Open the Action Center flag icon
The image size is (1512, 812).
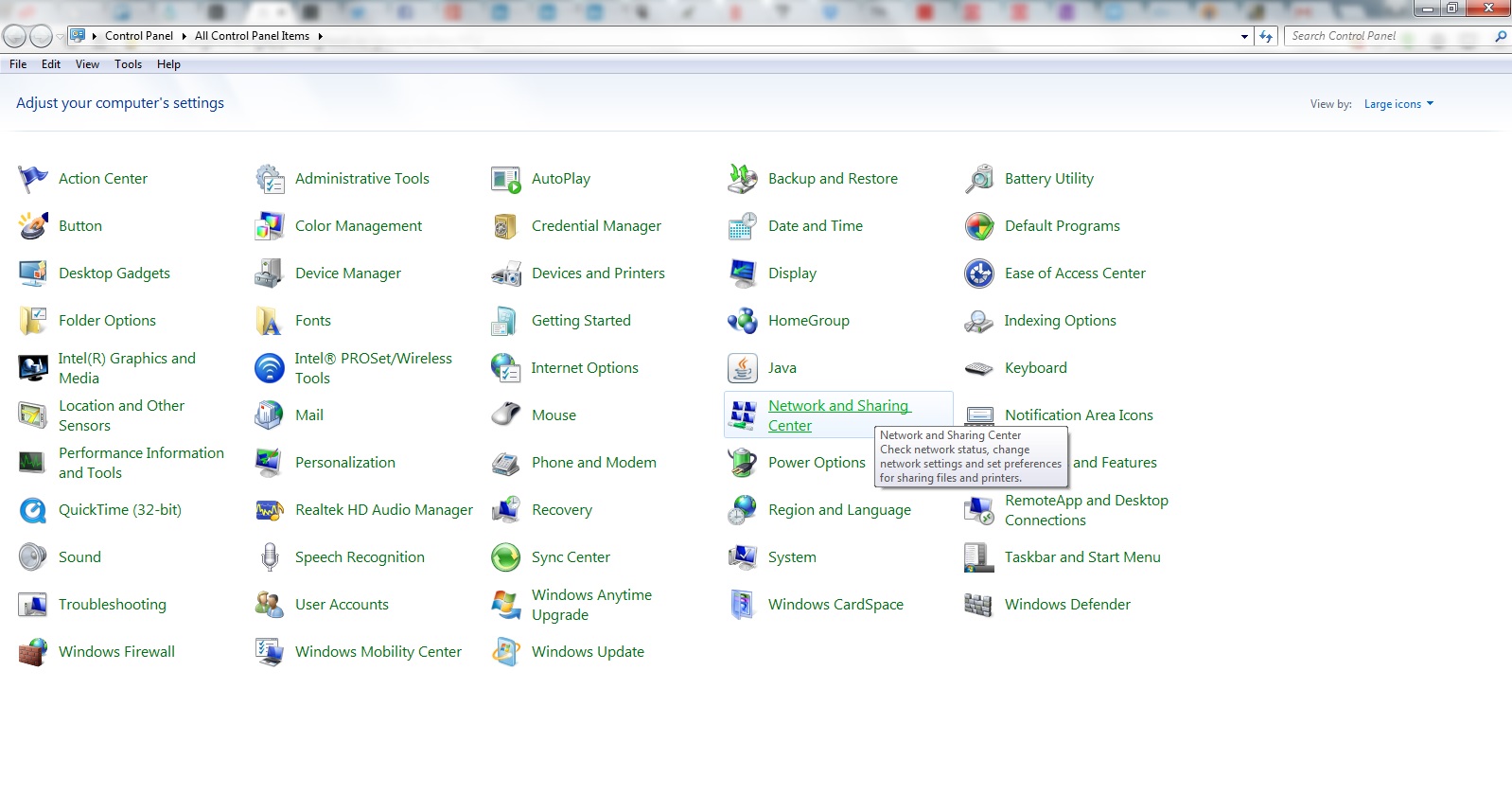tap(33, 179)
